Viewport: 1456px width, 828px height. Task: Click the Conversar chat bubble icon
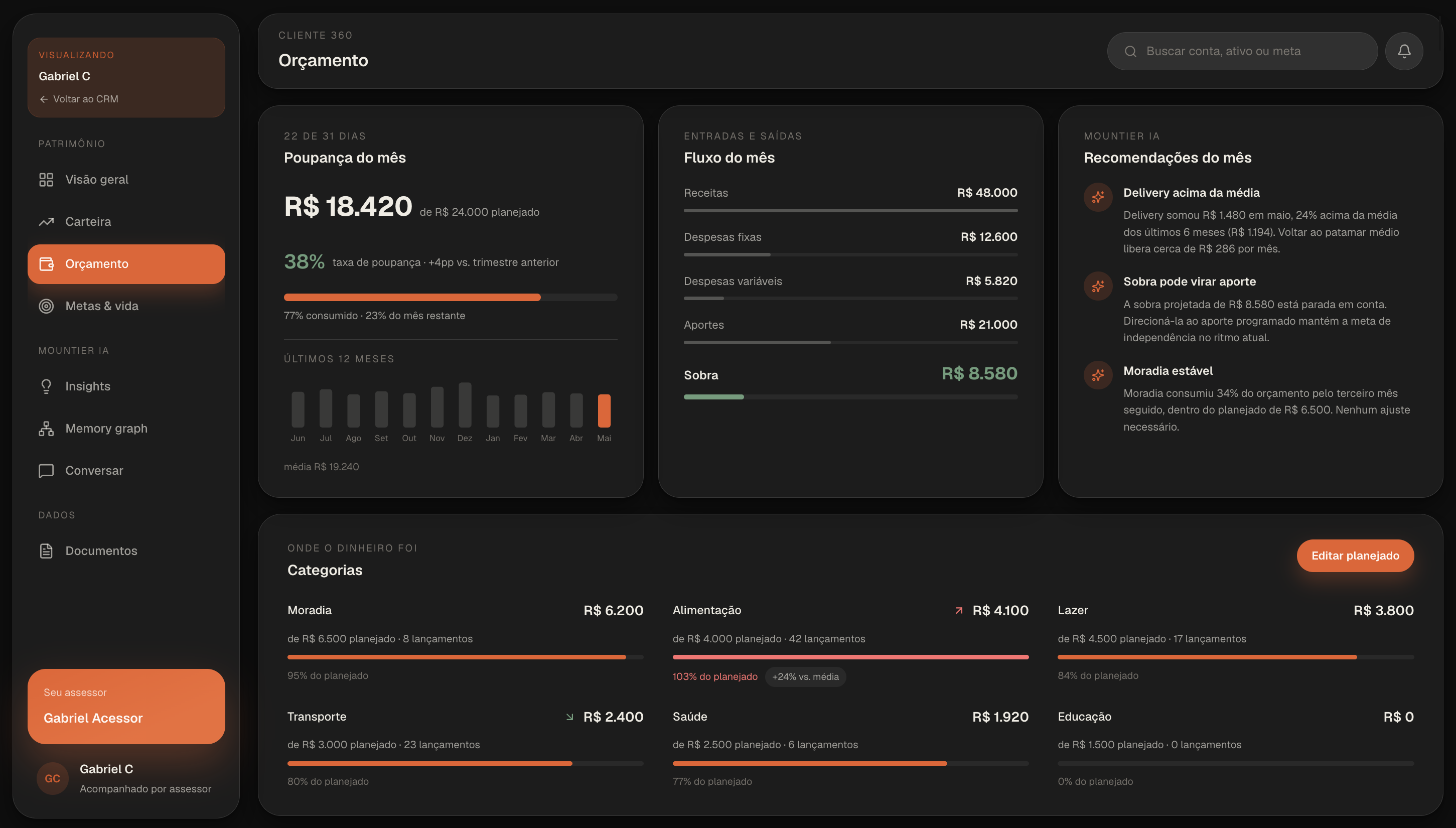point(46,471)
